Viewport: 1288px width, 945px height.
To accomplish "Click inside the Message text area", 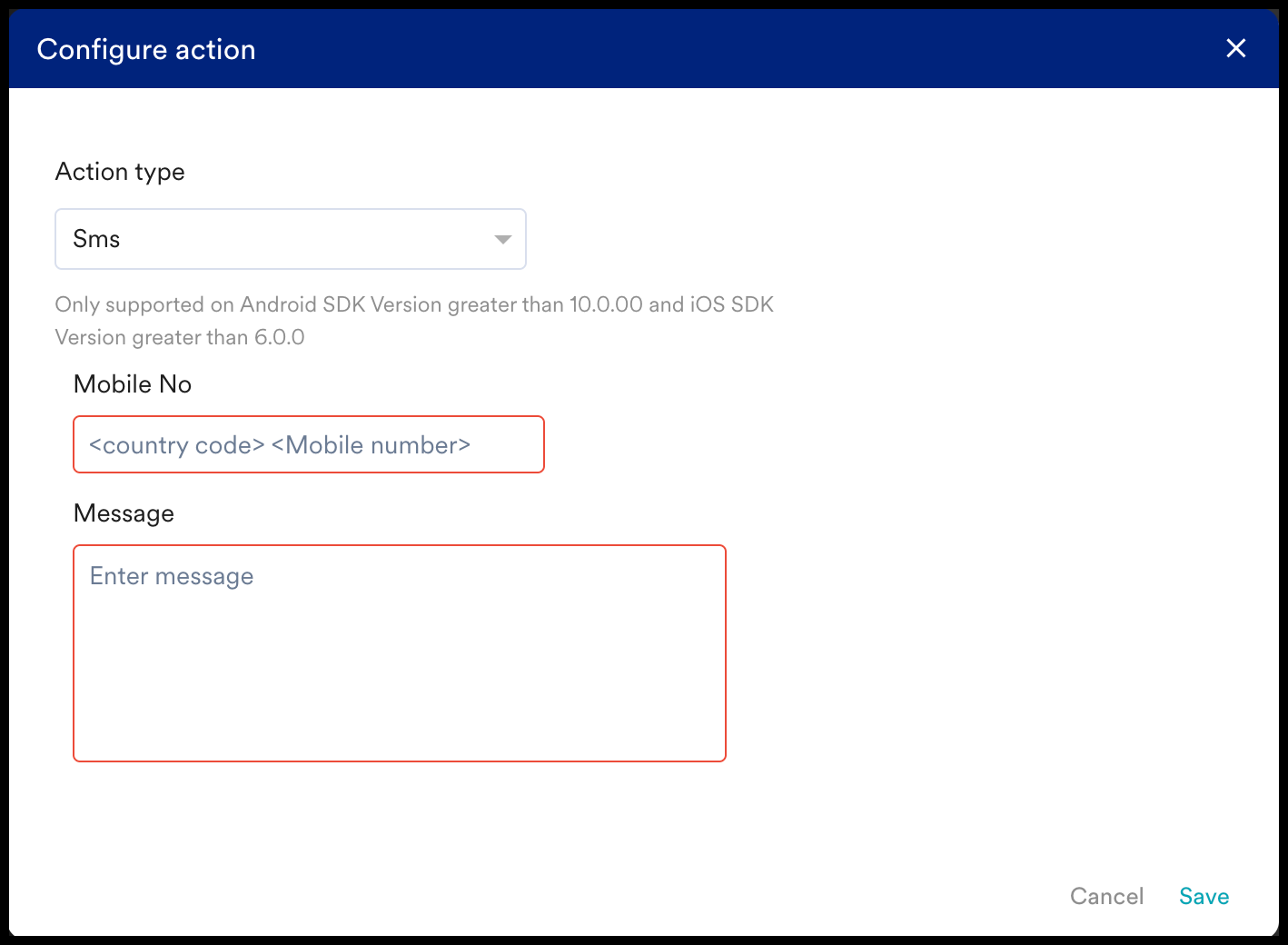I will (x=400, y=652).
